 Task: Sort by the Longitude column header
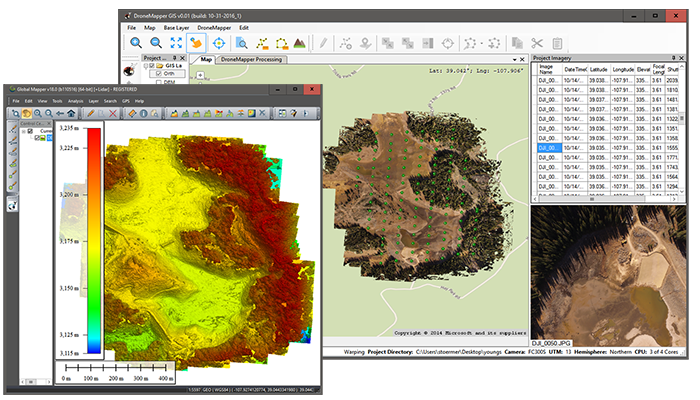pos(623,69)
